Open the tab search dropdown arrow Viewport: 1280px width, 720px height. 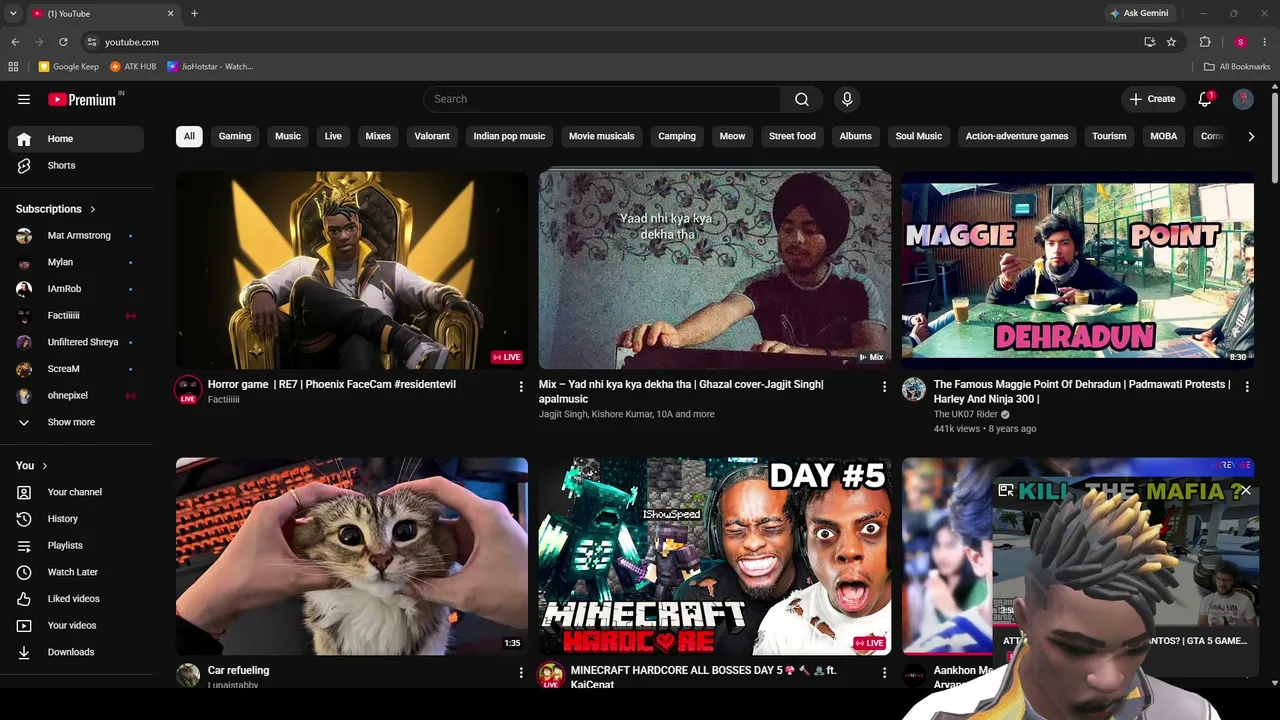[x=13, y=13]
